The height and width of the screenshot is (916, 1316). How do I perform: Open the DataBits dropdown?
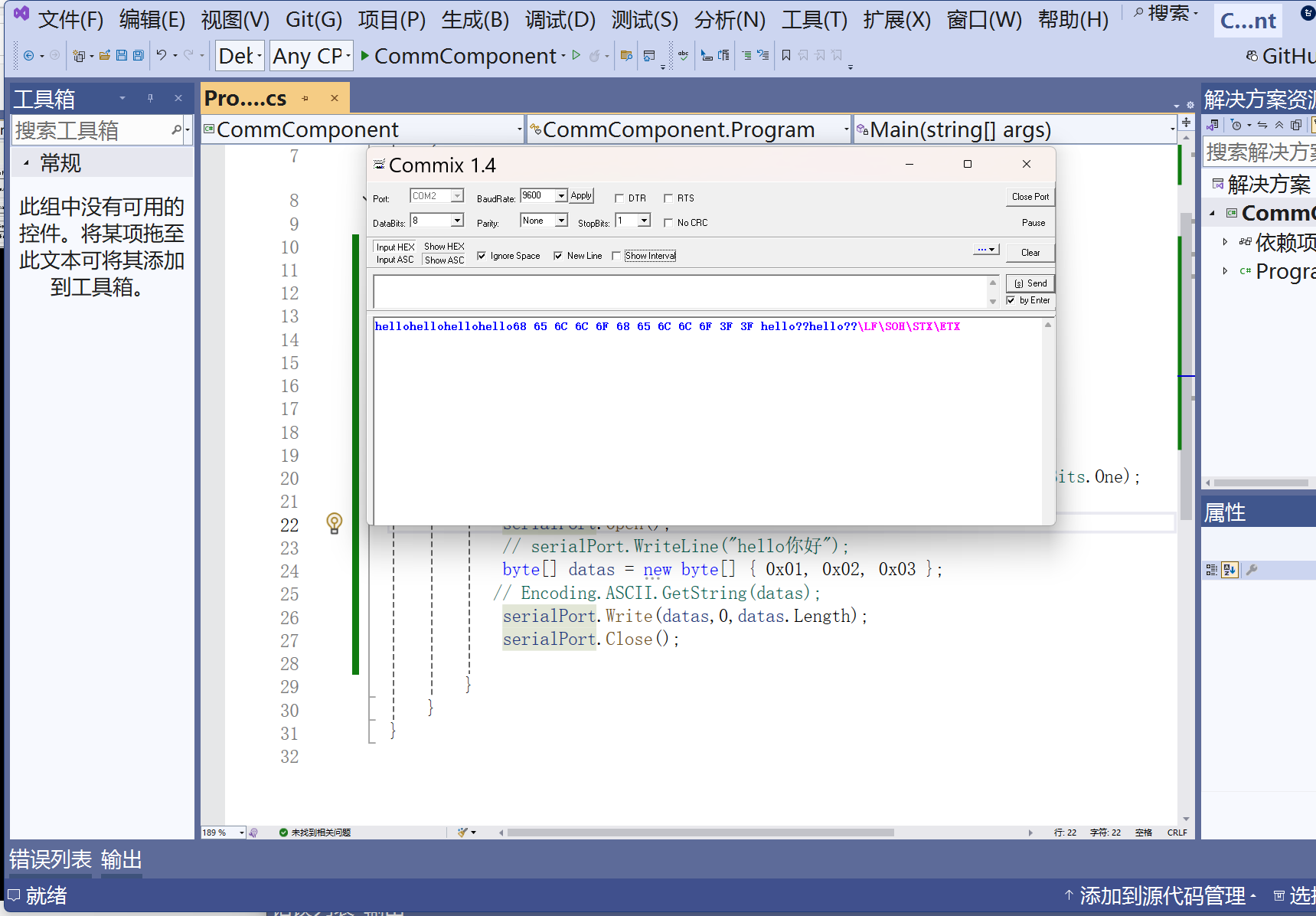[457, 221]
